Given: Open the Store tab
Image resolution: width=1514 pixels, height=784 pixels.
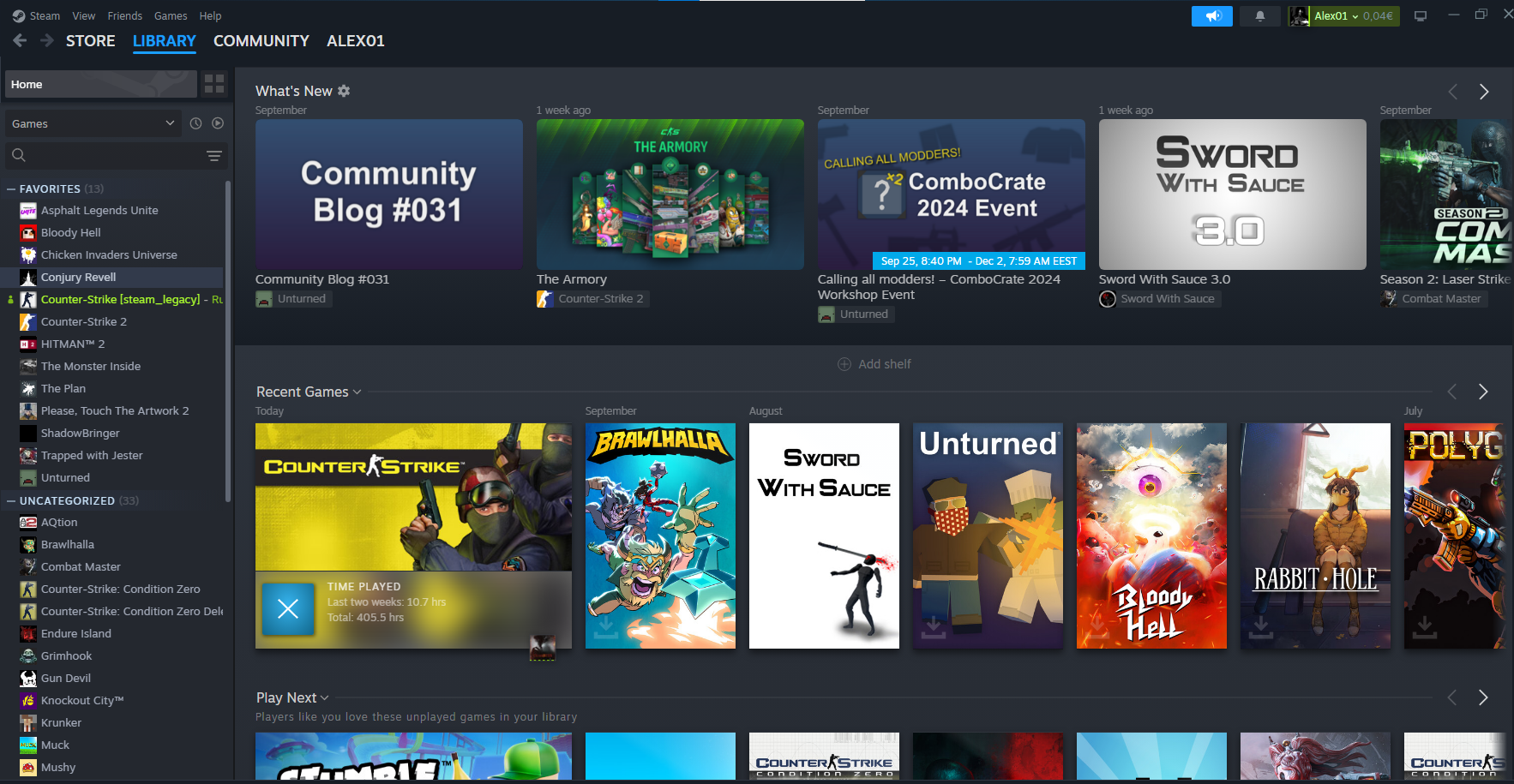Looking at the screenshot, I should click(x=90, y=41).
